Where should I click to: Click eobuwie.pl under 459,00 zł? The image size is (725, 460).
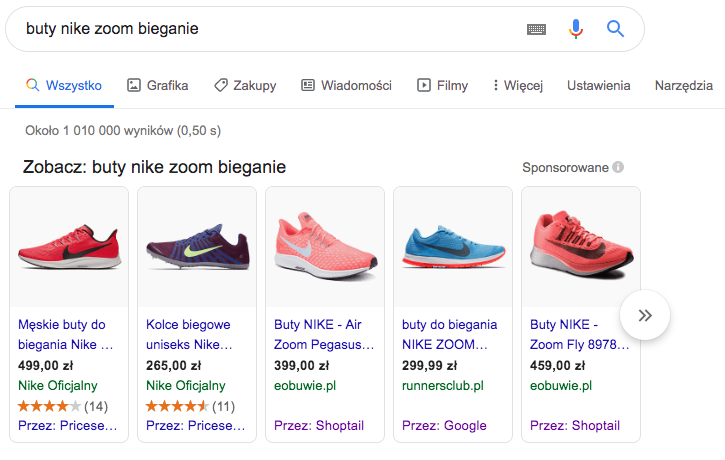pos(561,386)
